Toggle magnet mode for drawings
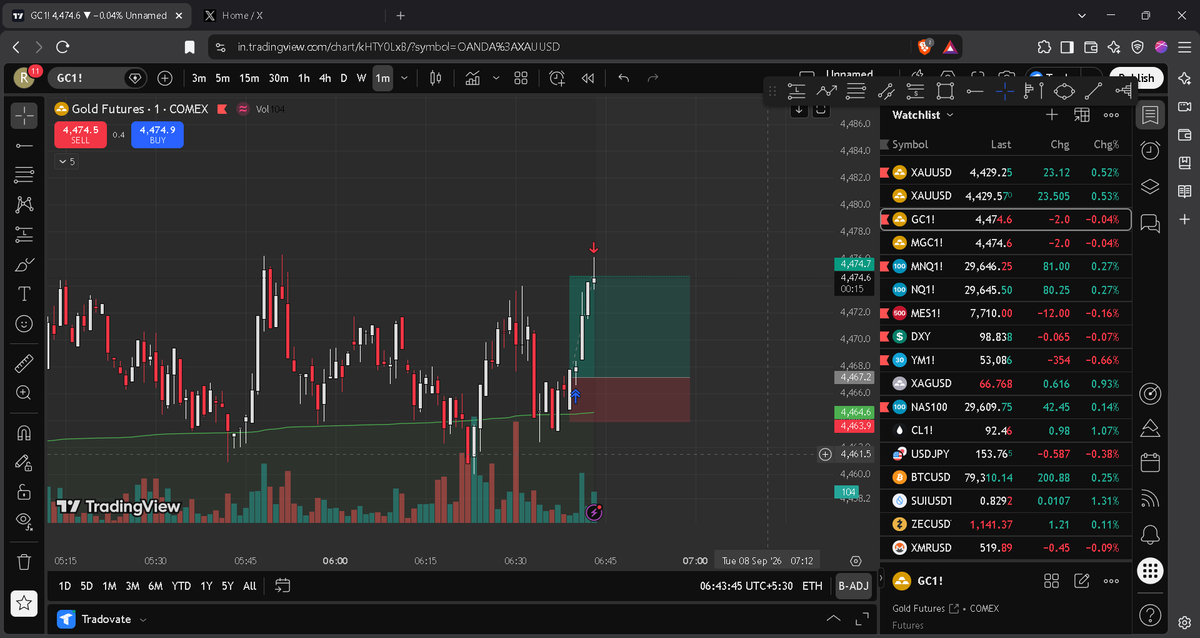 pos(25,433)
